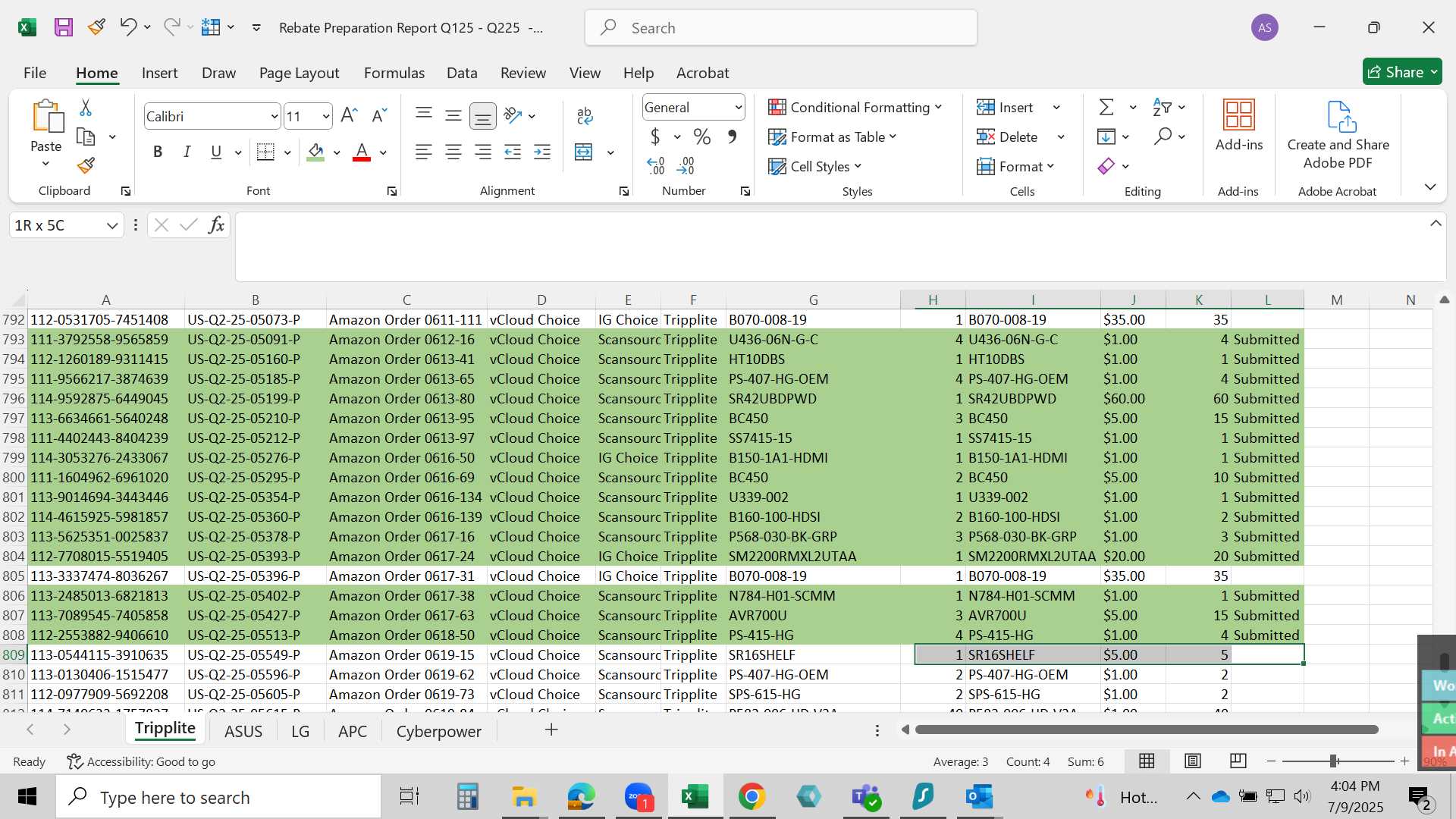Switch to Formulas ribbon tab
1456x819 pixels.
coord(394,73)
